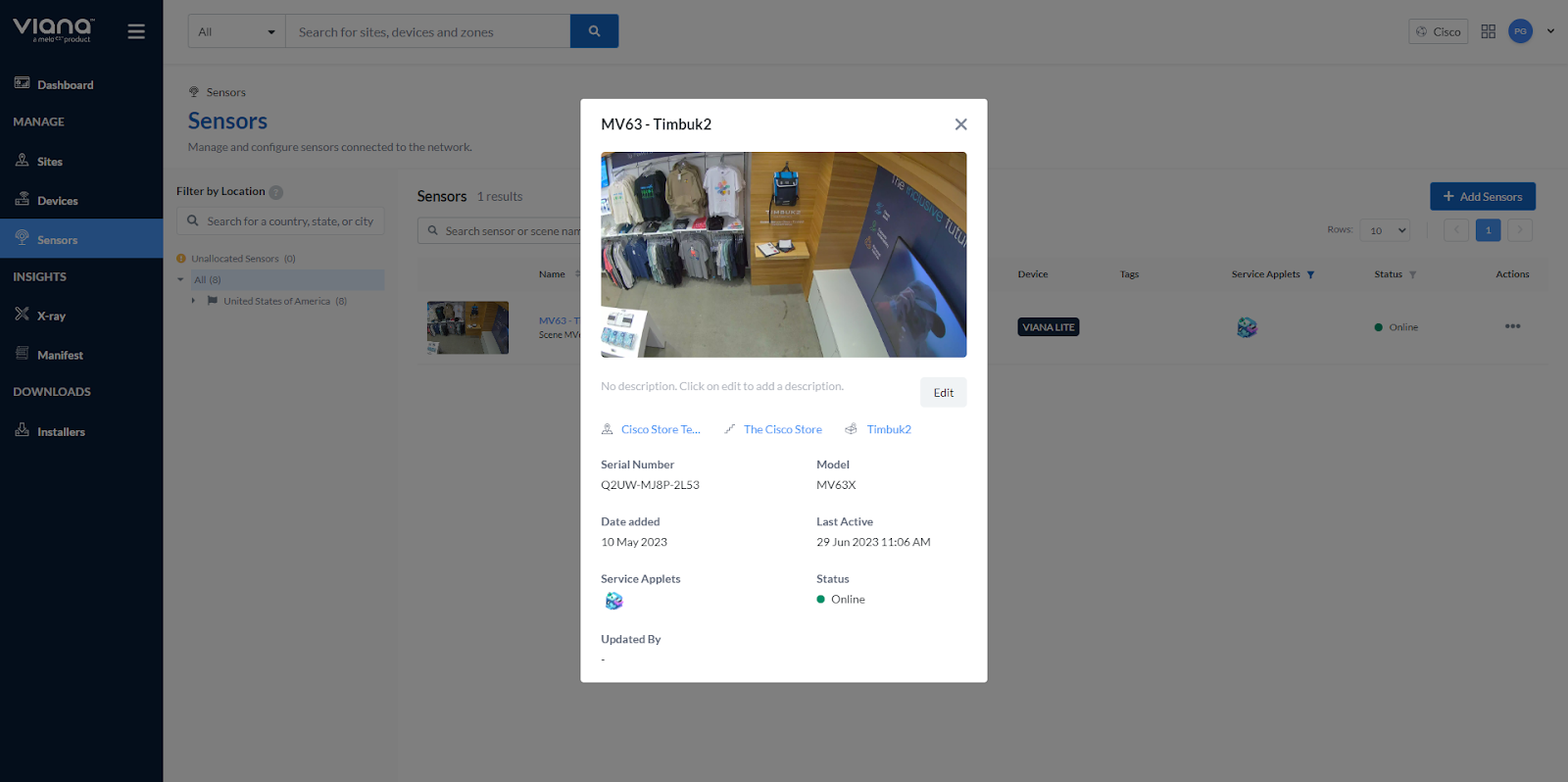The image size is (1568, 782).
Task: Go to Dashboard in sidebar
Action: 65,85
